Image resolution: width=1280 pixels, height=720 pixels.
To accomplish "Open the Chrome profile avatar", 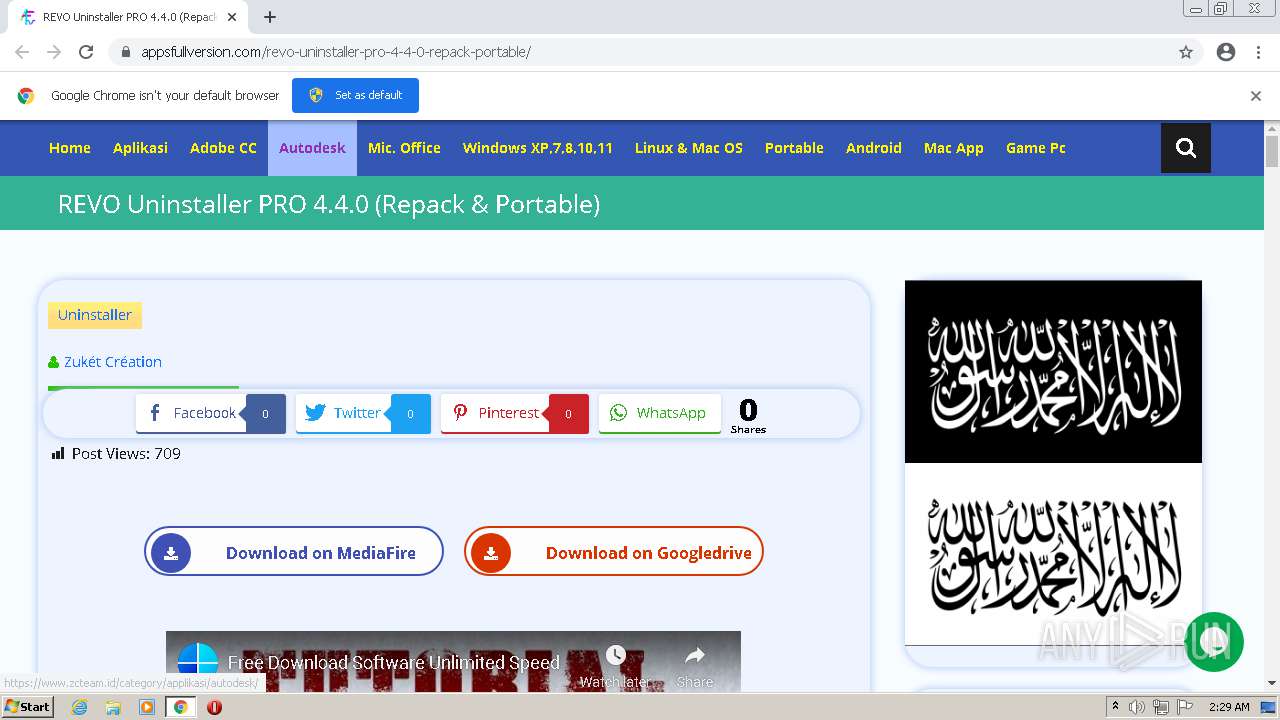I will point(1226,52).
